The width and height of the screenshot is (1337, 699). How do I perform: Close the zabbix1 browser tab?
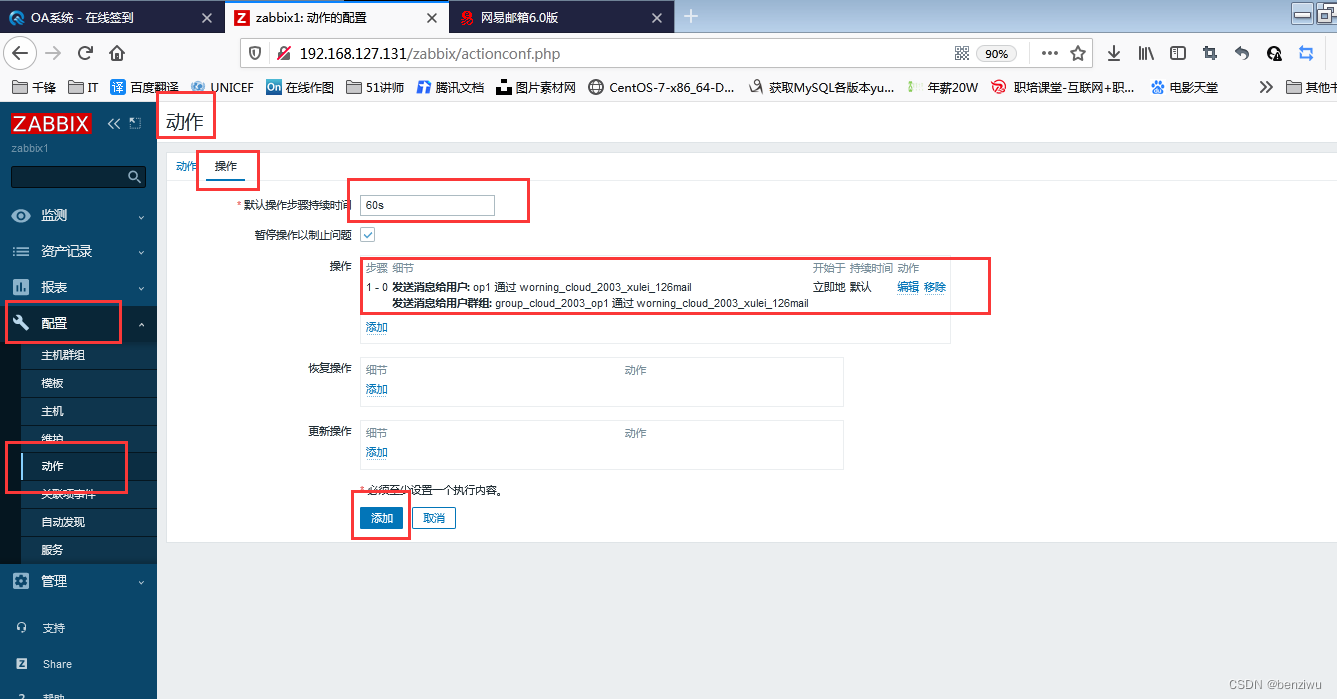point(432,18)
